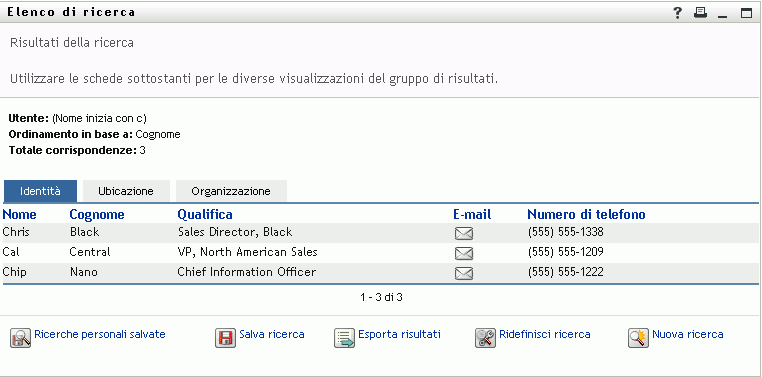Open Ricerche personali salvate link
This screenshot has height=377, width=762.
100,334
